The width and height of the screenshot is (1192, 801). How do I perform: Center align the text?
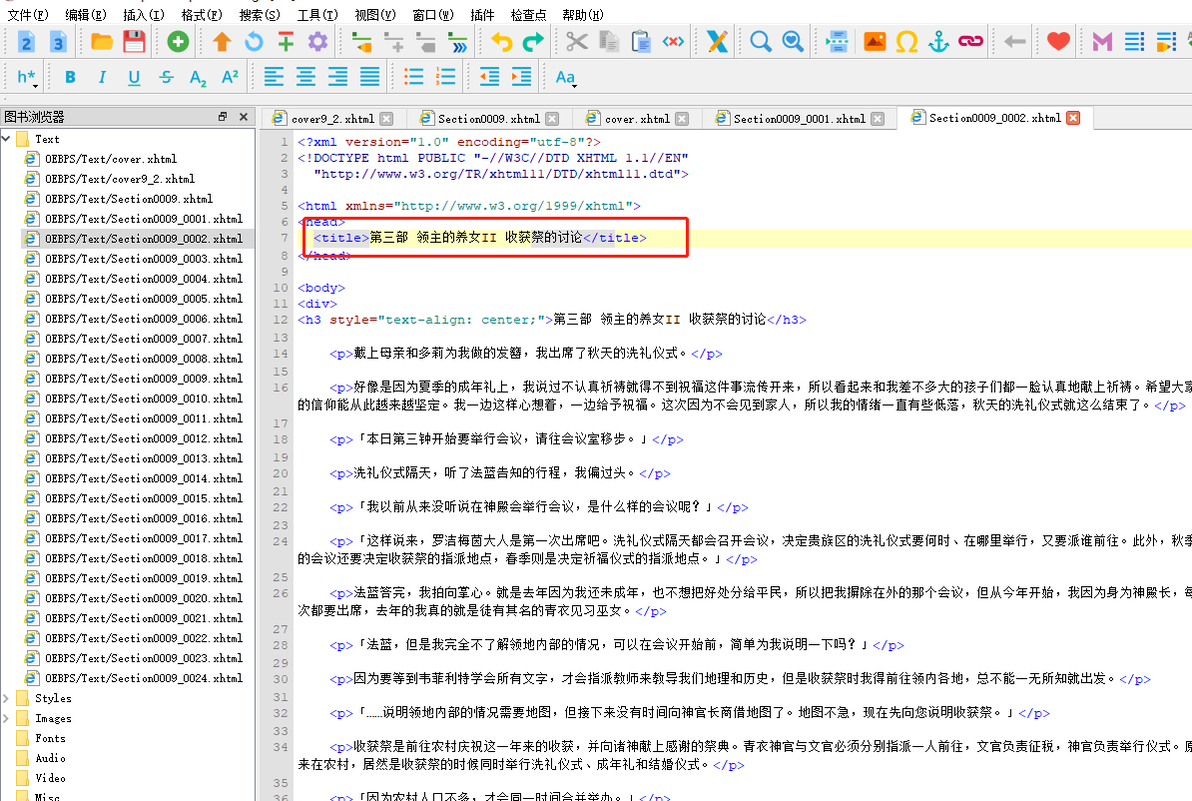(x=306, y=77)
